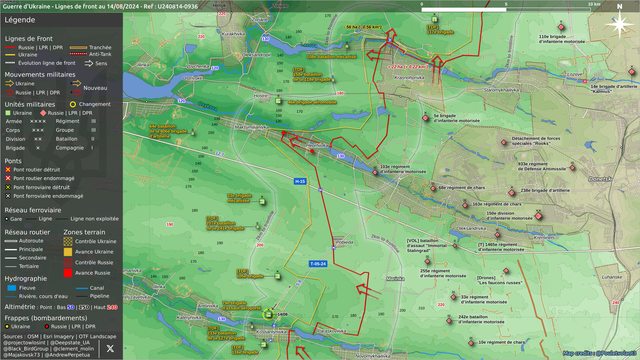Click the Avance Russie red swatch

(x=68, y=273)
